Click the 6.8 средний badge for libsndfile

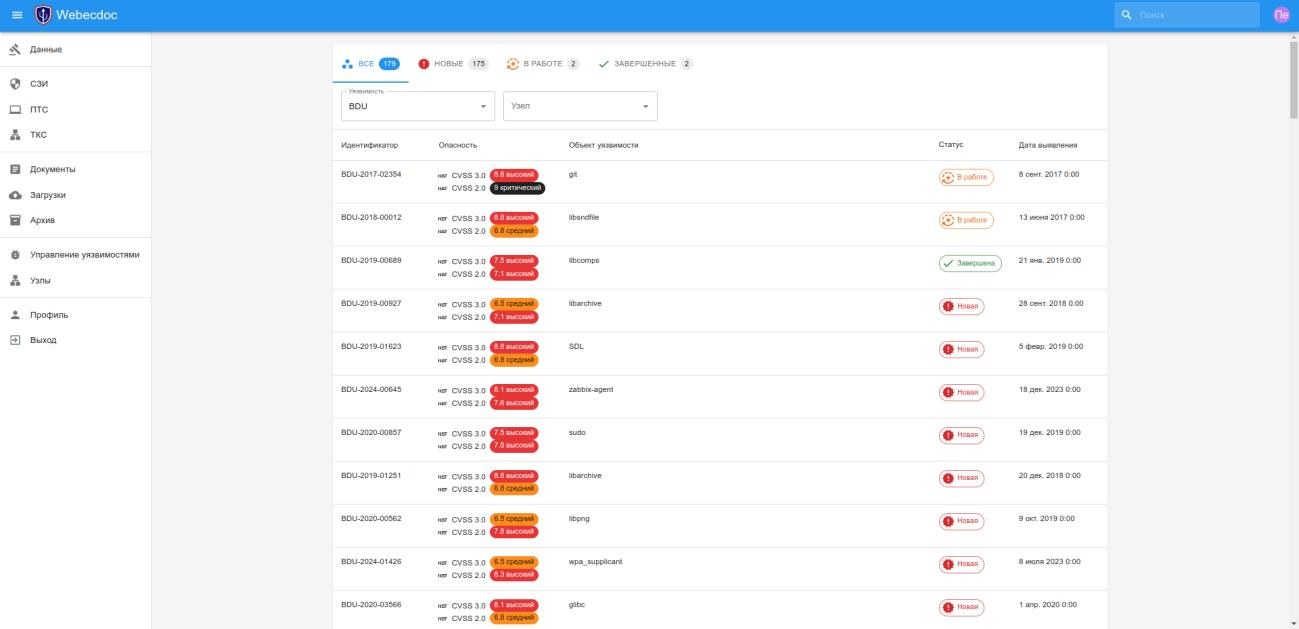click(x=514, y=231)
